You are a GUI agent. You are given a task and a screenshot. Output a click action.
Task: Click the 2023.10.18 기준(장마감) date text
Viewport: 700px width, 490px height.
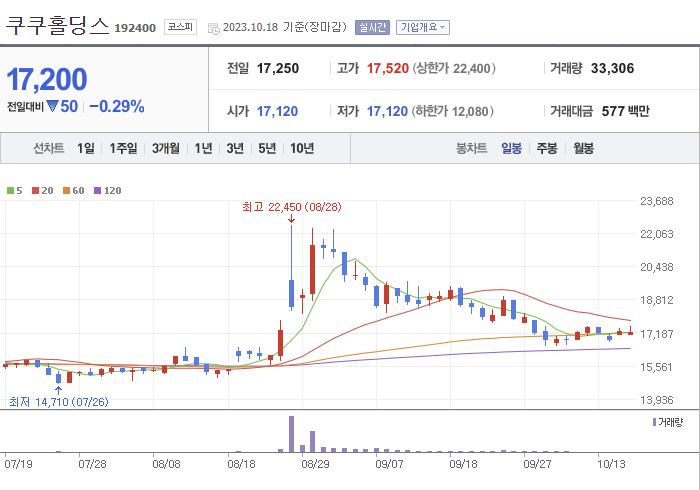click(x=285, y=27)
